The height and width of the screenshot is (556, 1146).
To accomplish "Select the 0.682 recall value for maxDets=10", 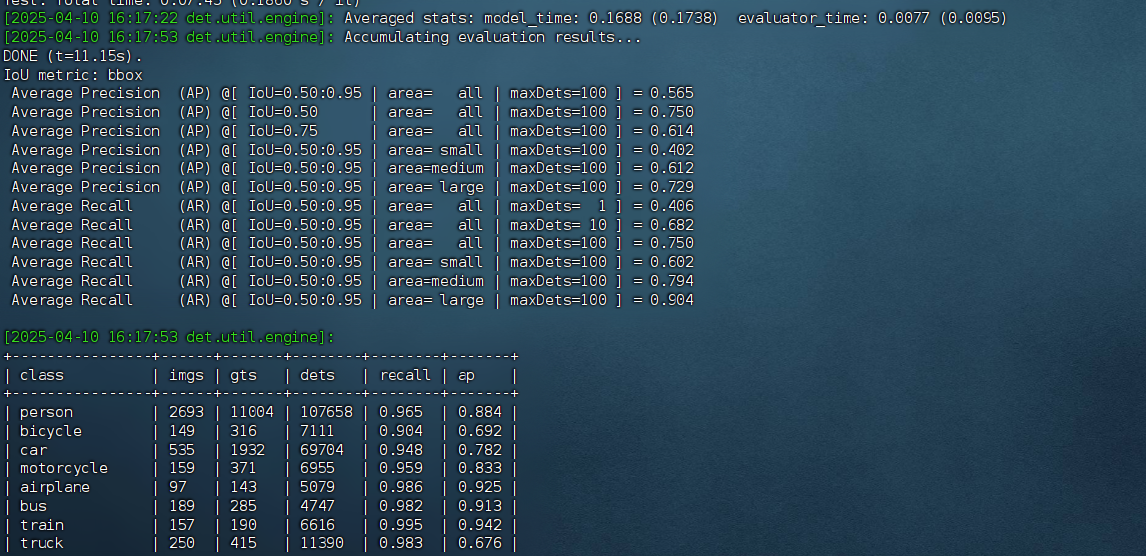I will point(672,225).
